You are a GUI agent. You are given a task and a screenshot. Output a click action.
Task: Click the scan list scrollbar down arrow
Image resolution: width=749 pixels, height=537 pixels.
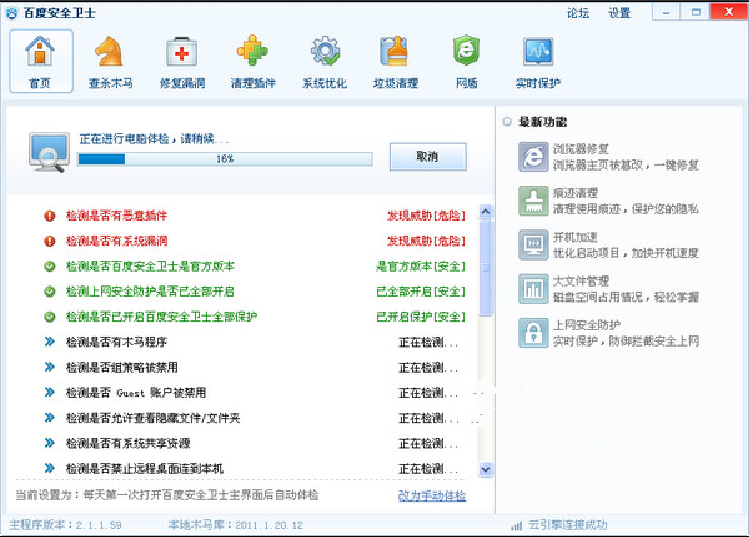point(486,469)
